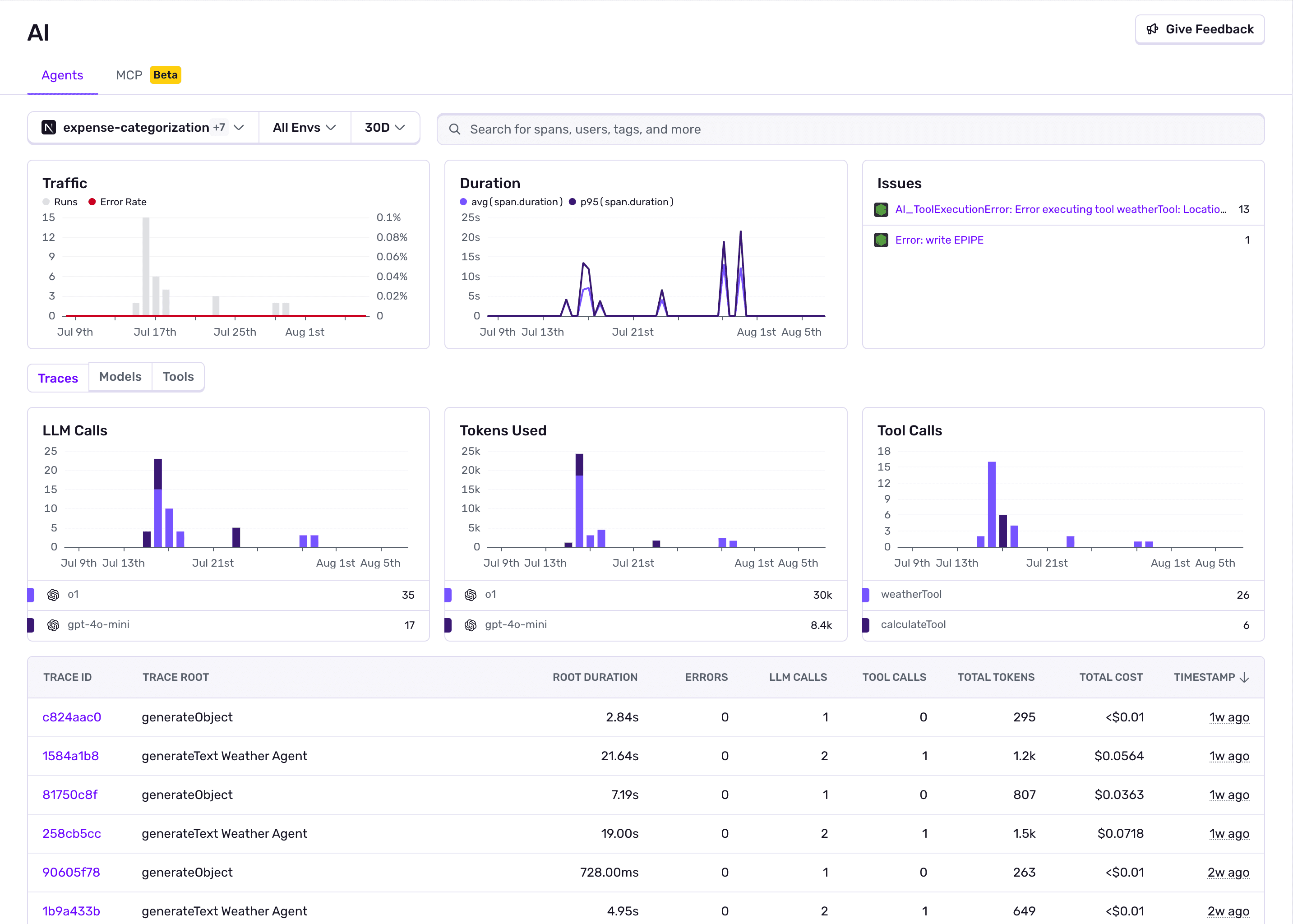Click the OpenAI logo next to o1 model

pyautogui.click(x=53, y=595)
